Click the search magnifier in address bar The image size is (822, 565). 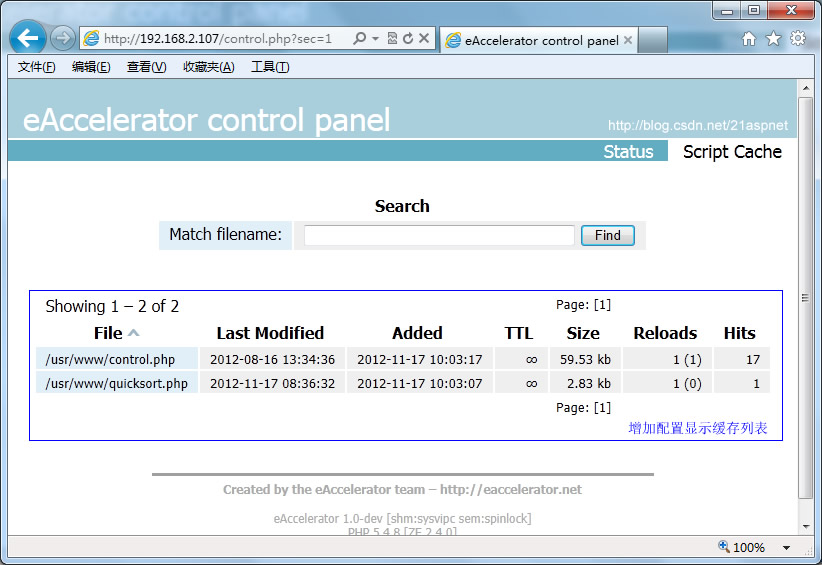pyautogui.click(x=360, y=38)
